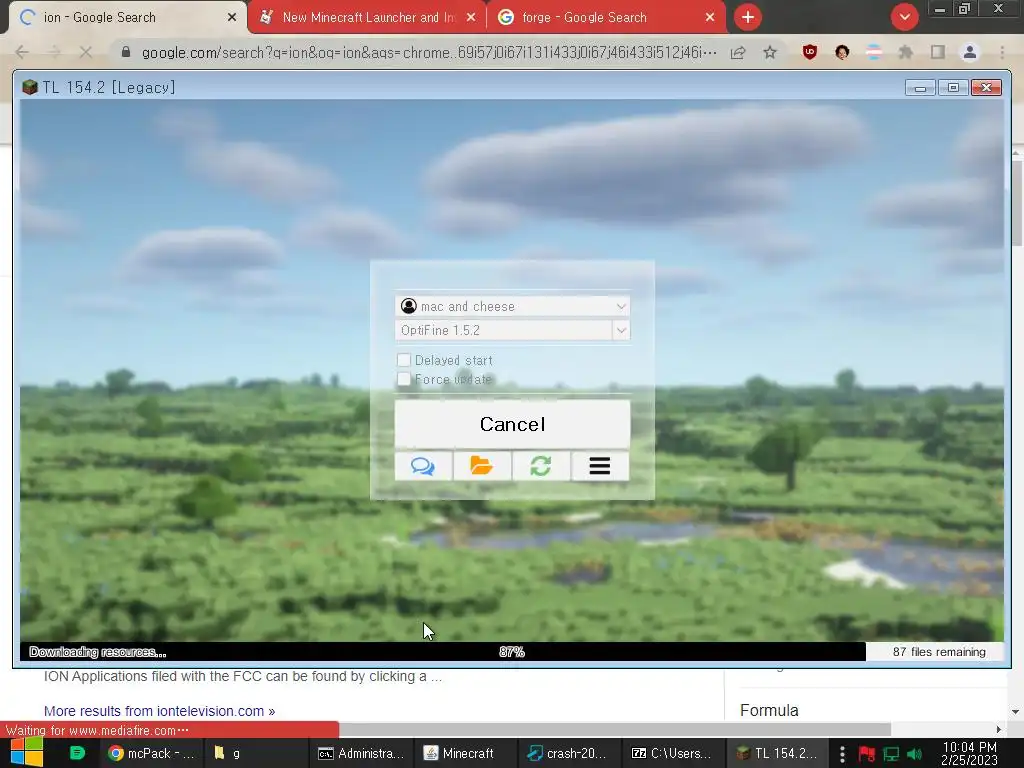Open a new browser tab
The image size is (1024, 768).
tap(748, 17)
